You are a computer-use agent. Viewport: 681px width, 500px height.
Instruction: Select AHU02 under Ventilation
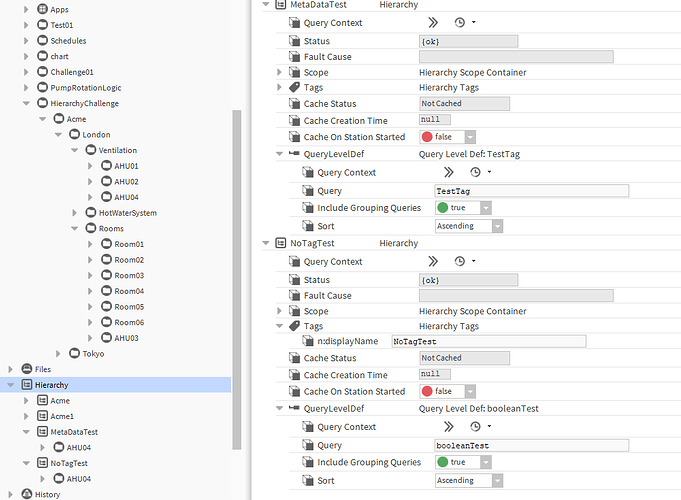[x=125, y=182]
